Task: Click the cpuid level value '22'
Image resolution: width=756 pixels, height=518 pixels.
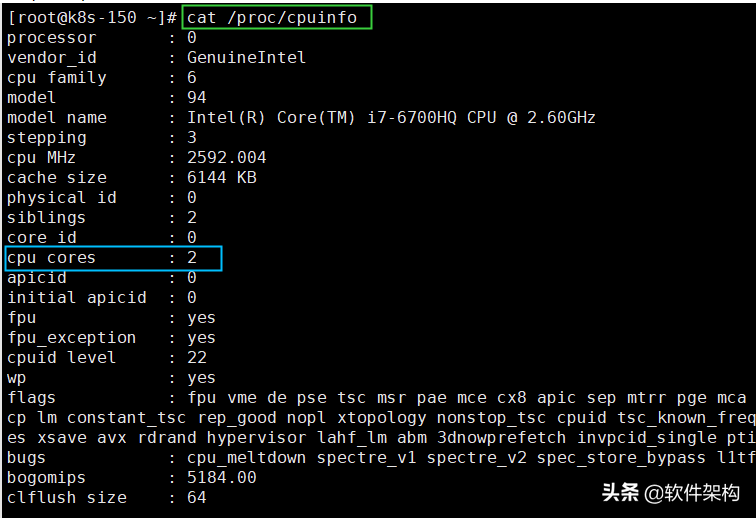Action: (197, 358)
